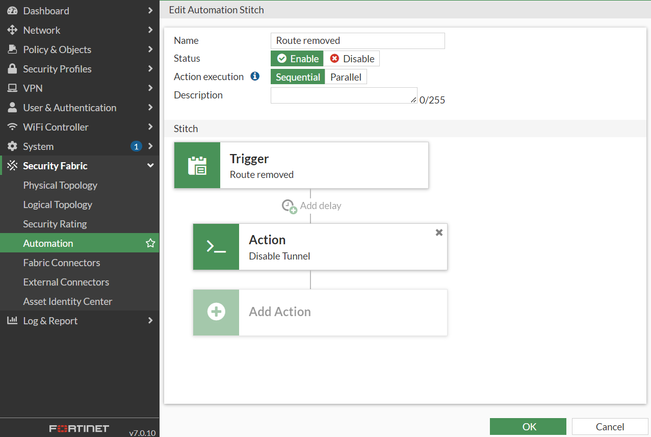Click the VPN monitor icon
651x437 pixels.
click(12, 88)
